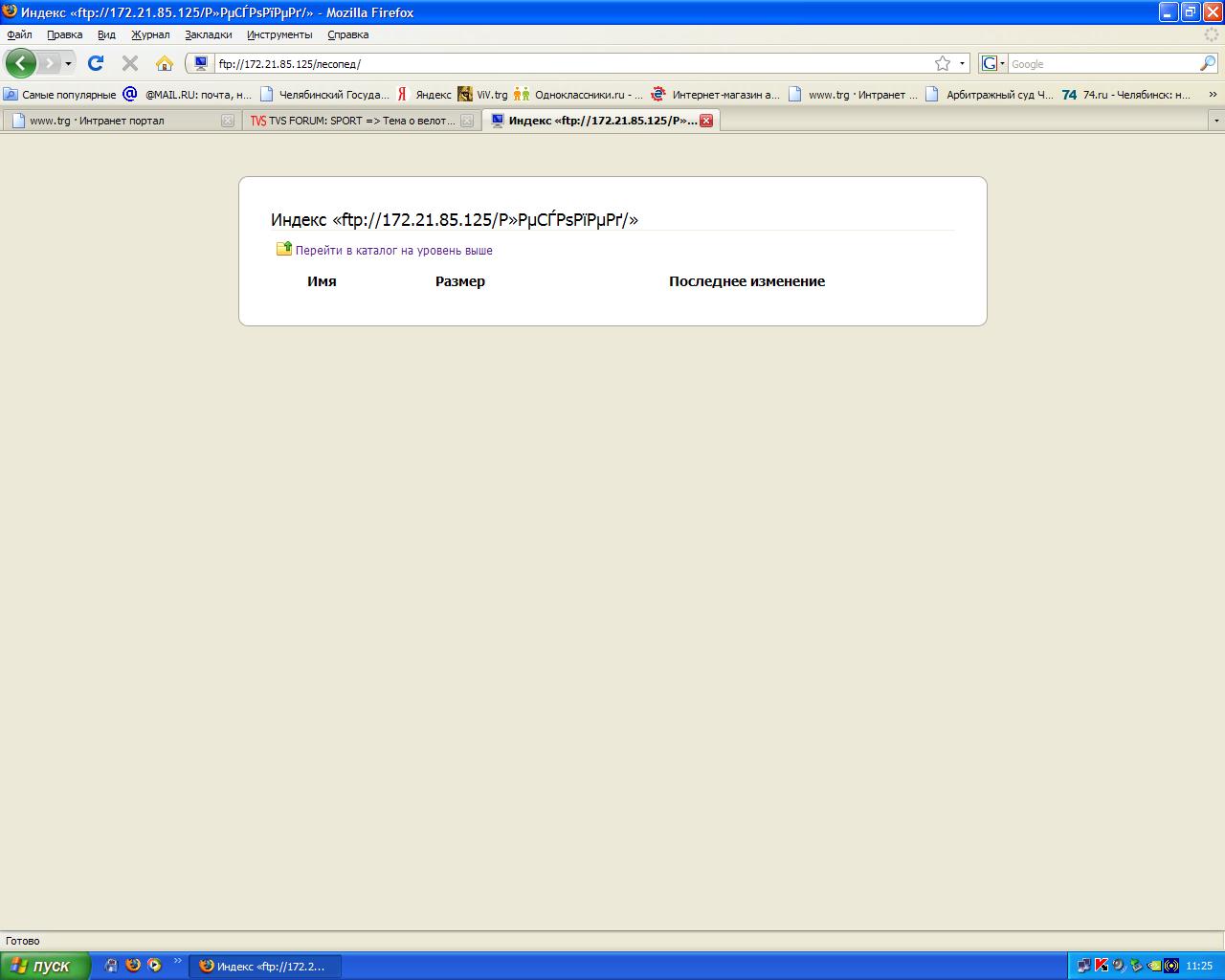Click the Stop loading X icon

point(130,63)
